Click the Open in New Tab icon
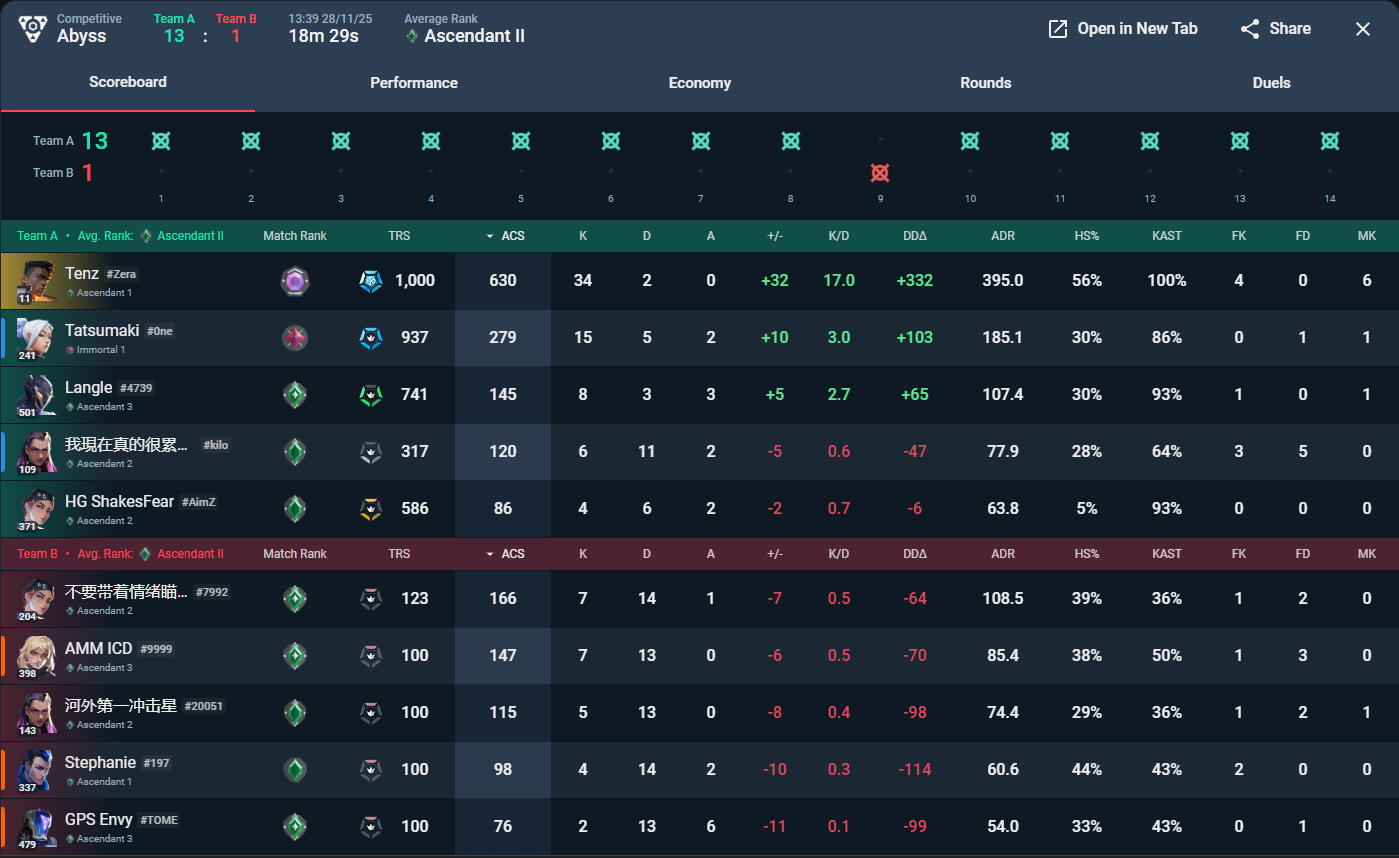Image resolution: width=1399 pixels, height=858 pixels. [1057, 29]
